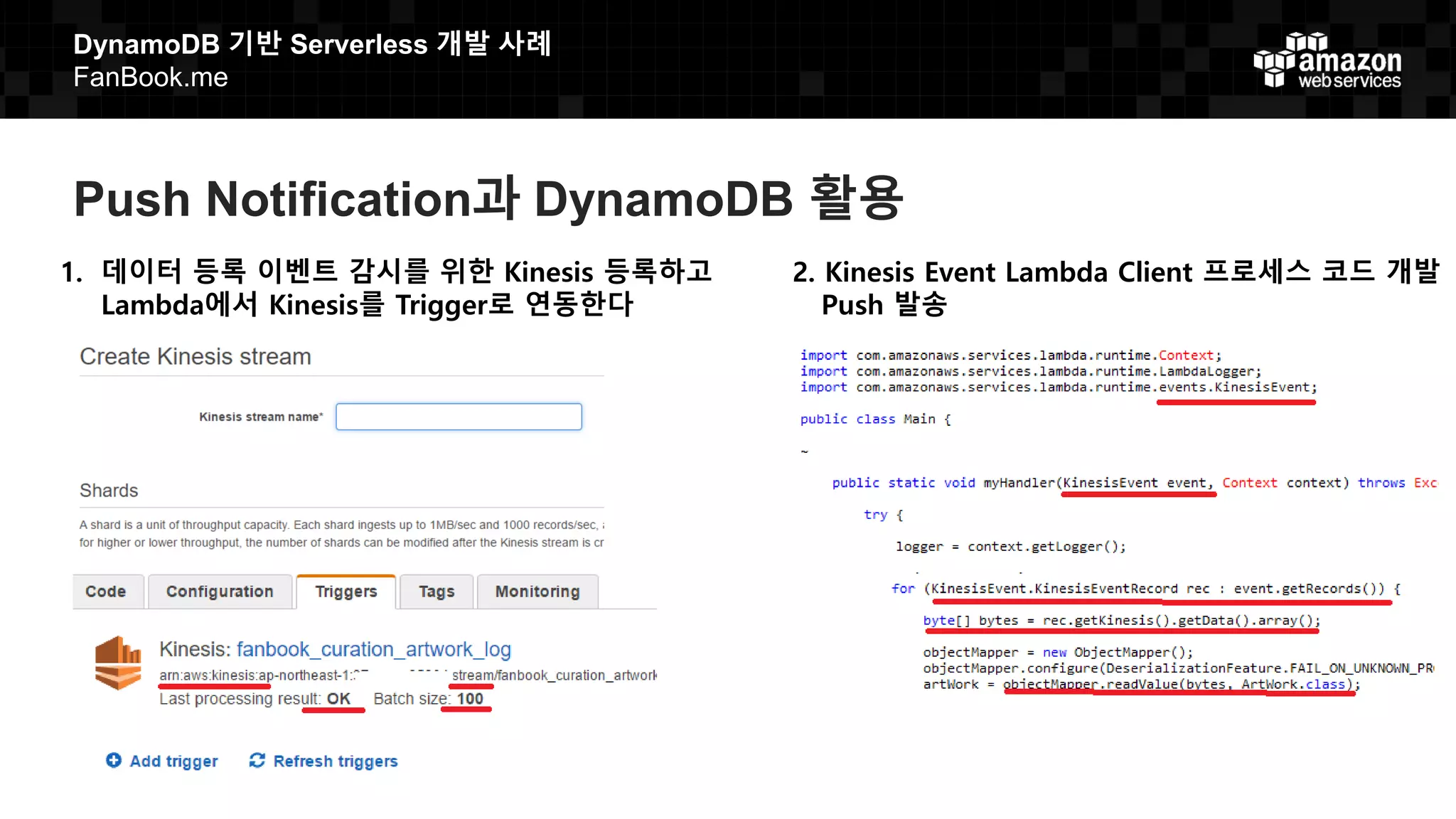Click the KinesisEvent import line
This screenshot has width=1456, height=819.
point(1059,387)
